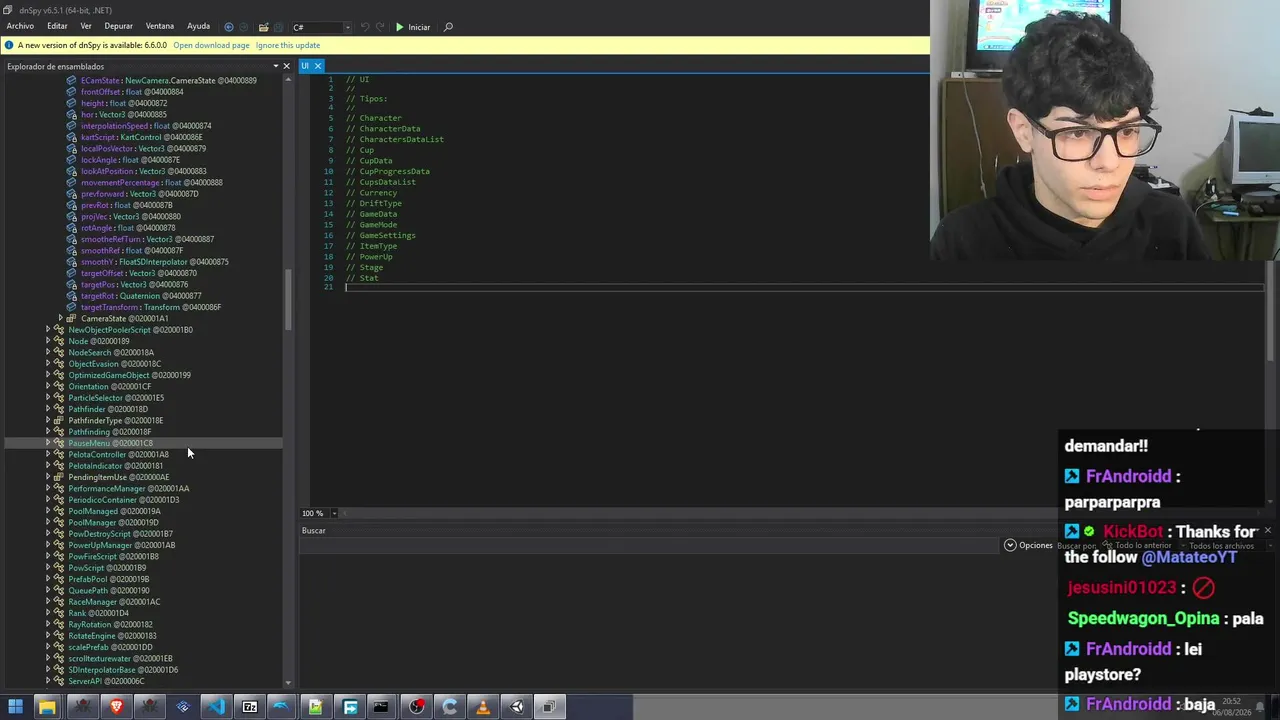Click the Buscar search input field
This screenshot has height=720, width=1280.
pos(650,545)
